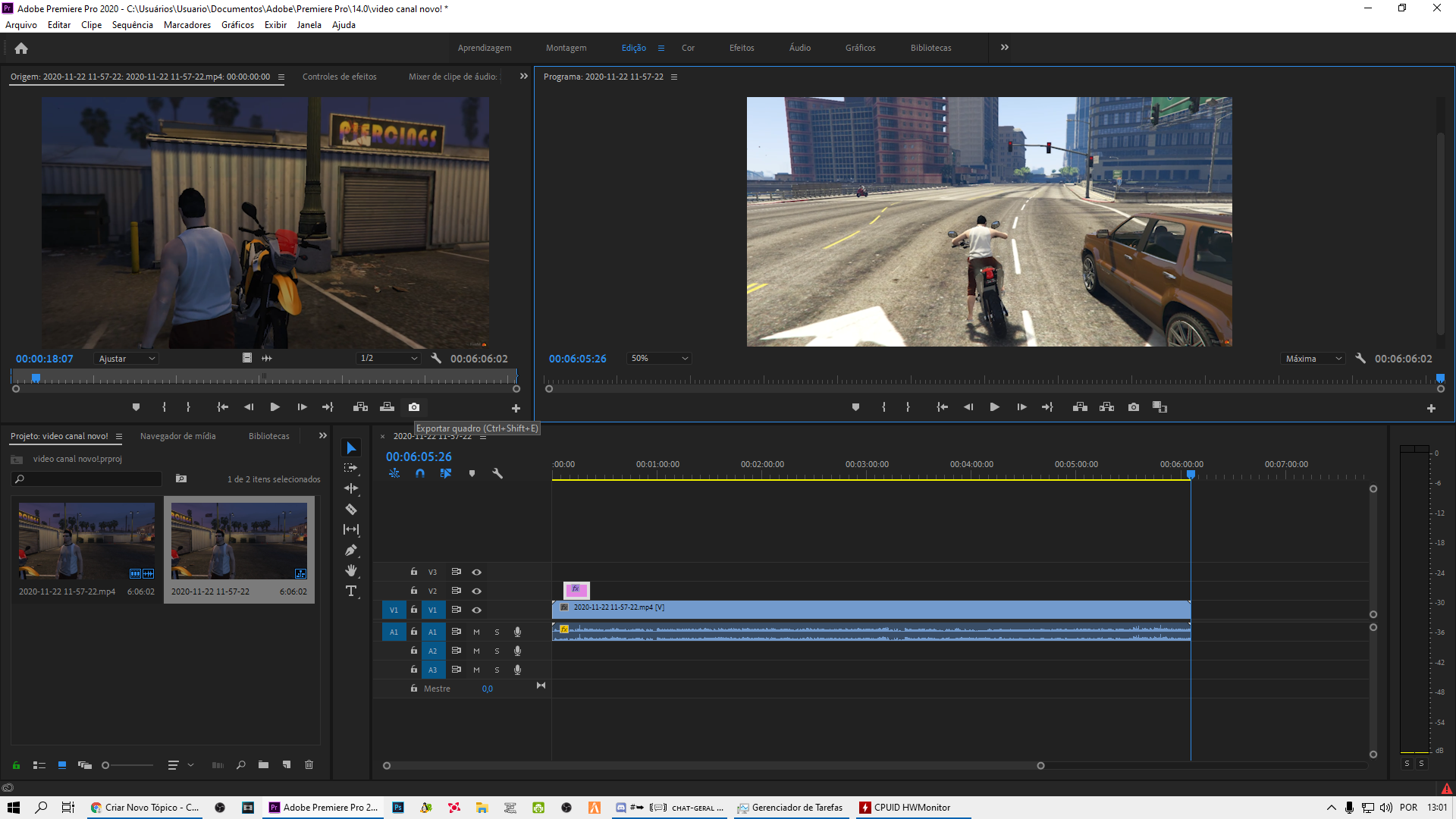Click timeline playhead at 00:06:05:26
The width and height of the screenshot is (1456, 819).
(x=1191, y=475)
